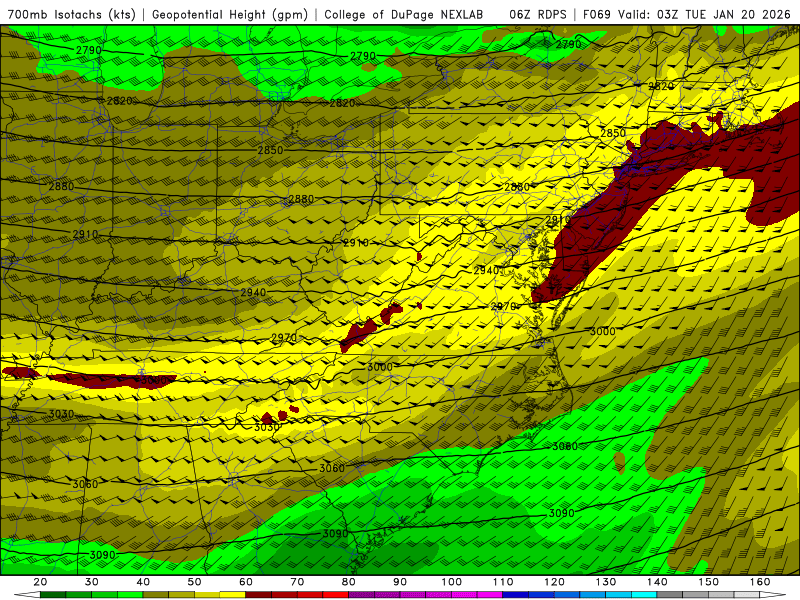Screen dimensions: 800x600
Task: Click the colorbar label "100"
Action: 452,582
